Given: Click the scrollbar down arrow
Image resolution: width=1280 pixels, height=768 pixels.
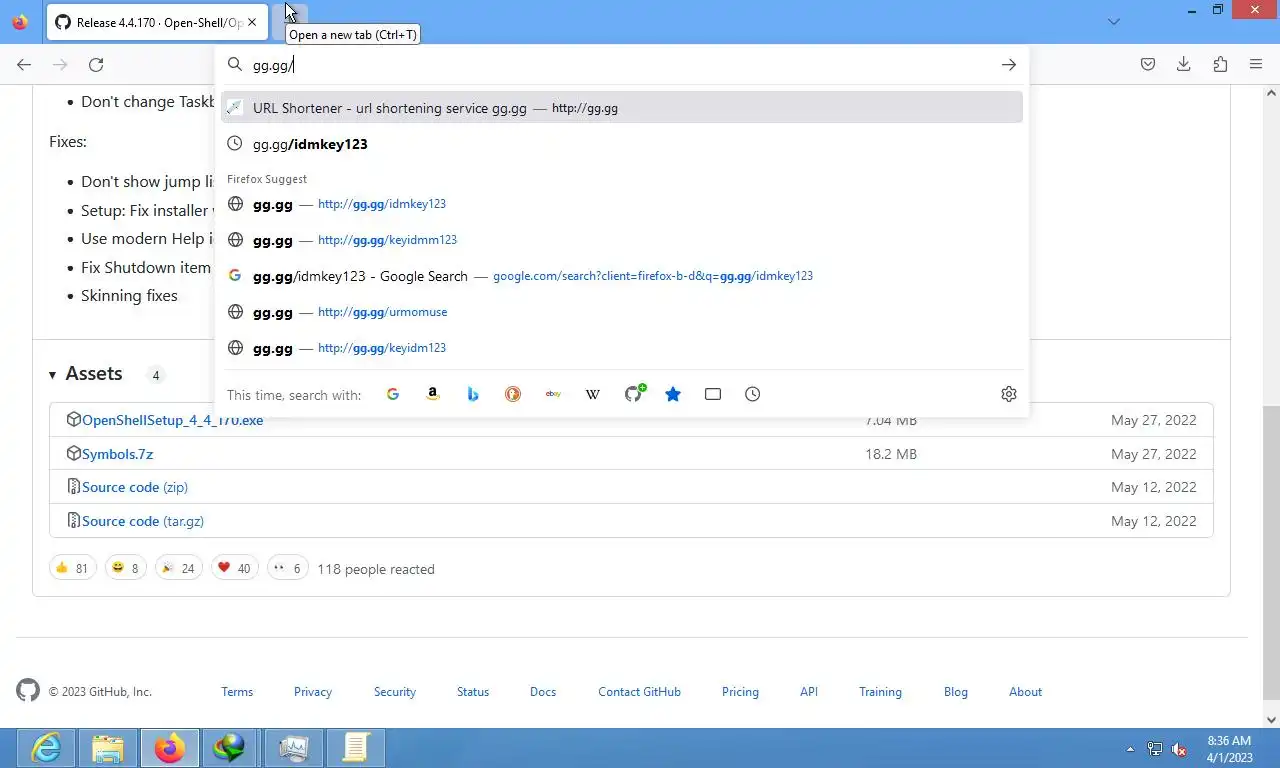Looking at the screenshot, I should (x=1271, y=719).
